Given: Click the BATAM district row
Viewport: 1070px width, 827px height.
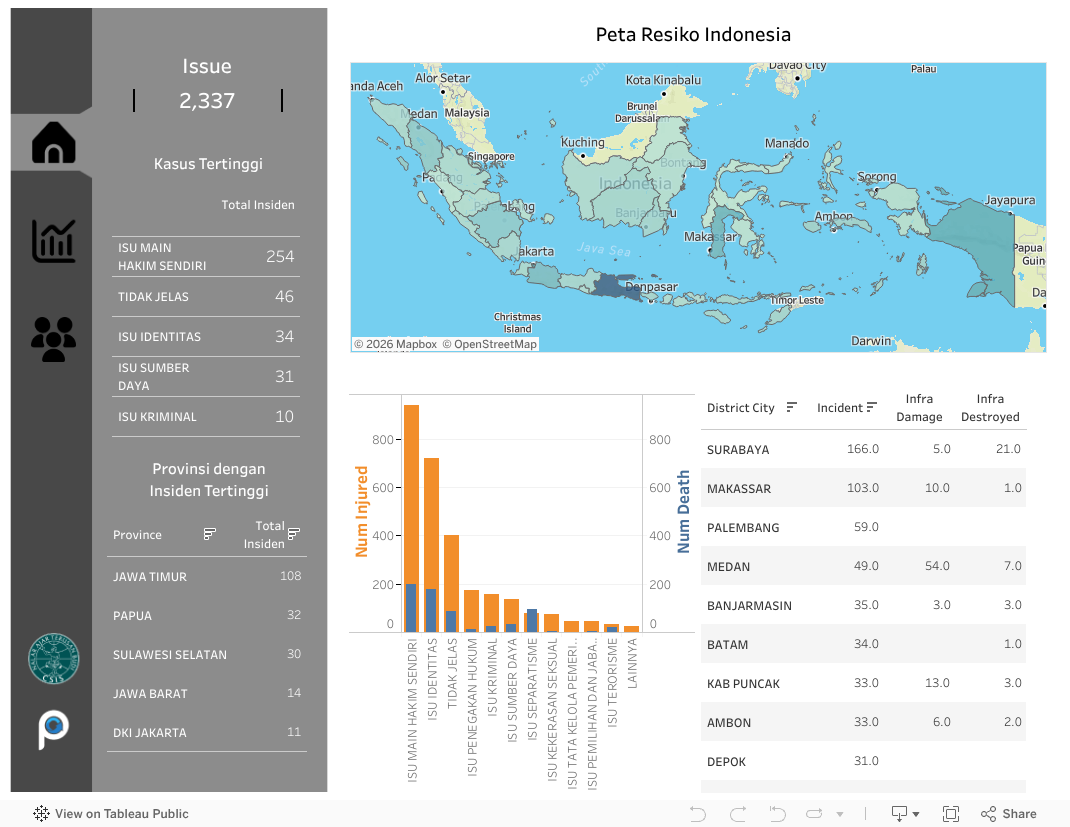Looking at the screenshot, I should [863, 643].
